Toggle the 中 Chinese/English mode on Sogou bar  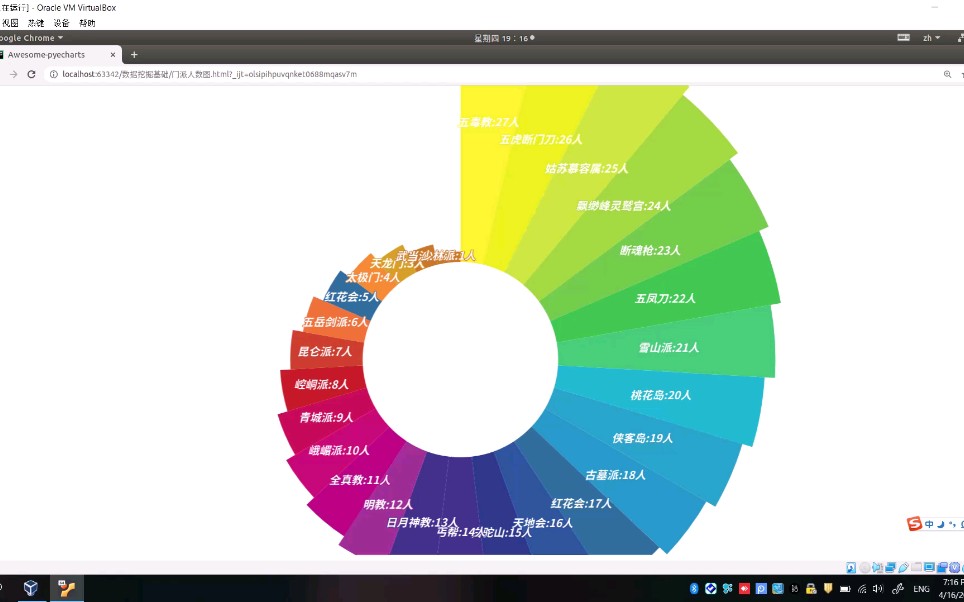[929, 525]
